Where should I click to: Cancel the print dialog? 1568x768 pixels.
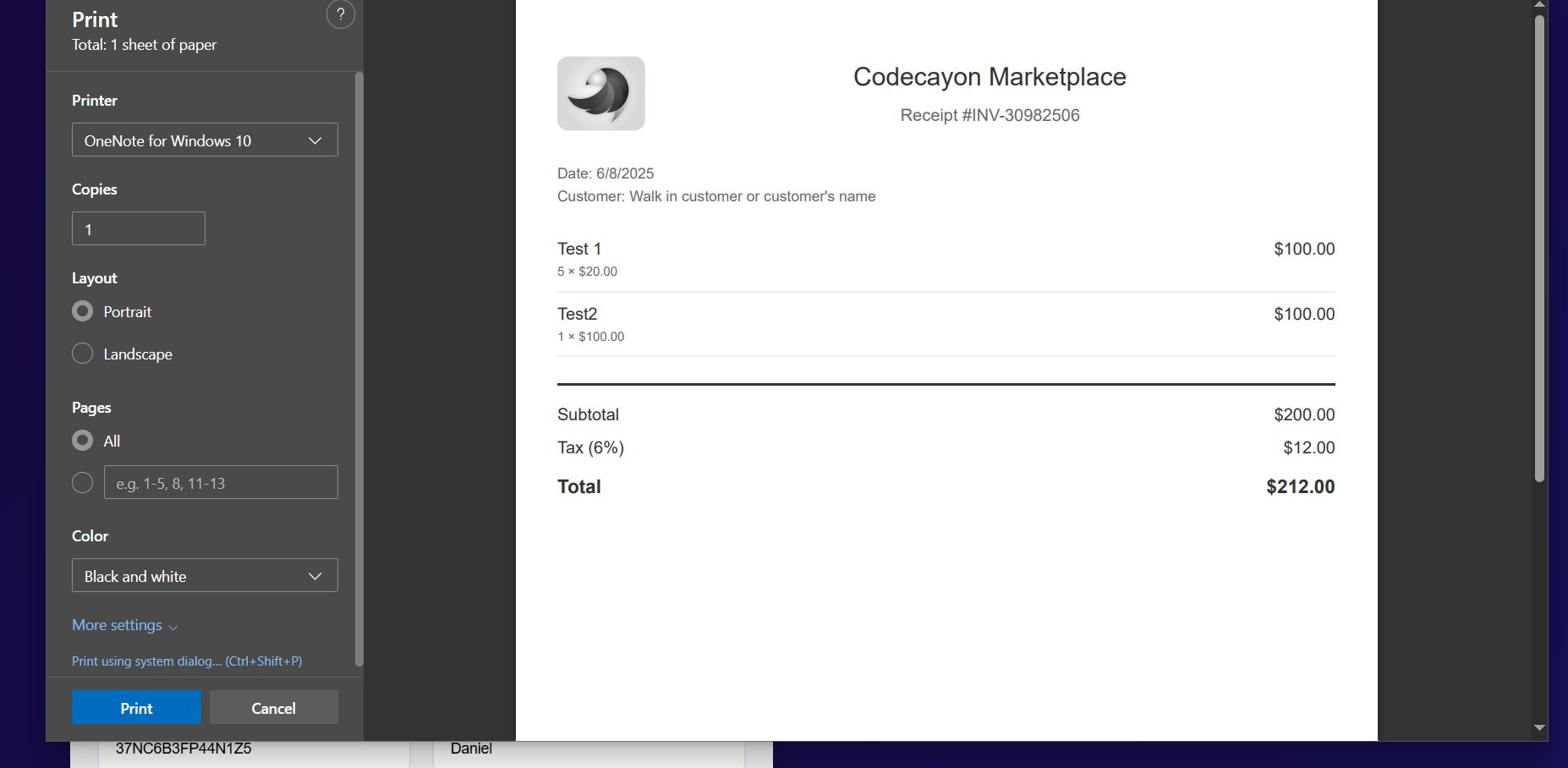point(273,708)
